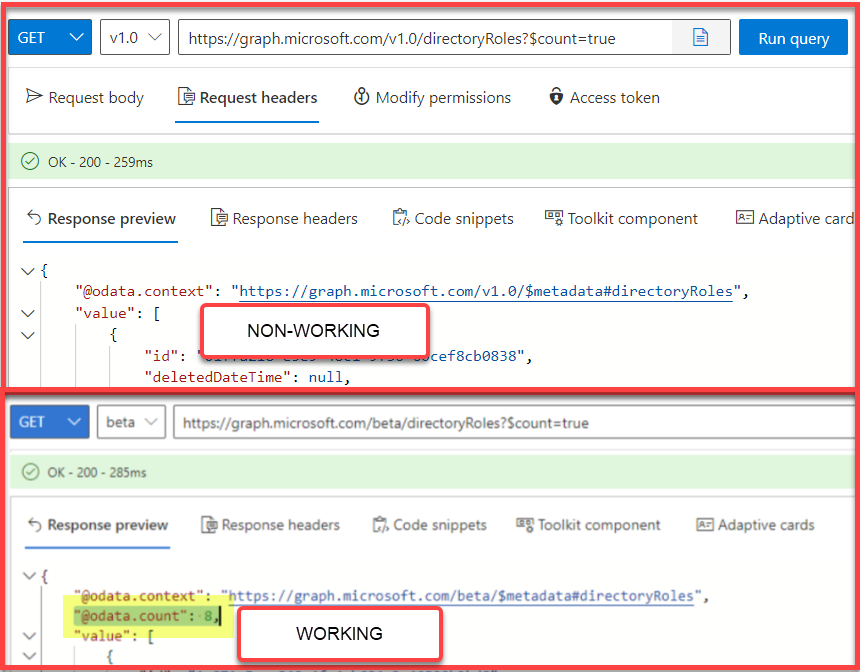This screenshot has width=860, height=672.
Task: Open Code snippets tab in beta panel
Action: point(429,525)
